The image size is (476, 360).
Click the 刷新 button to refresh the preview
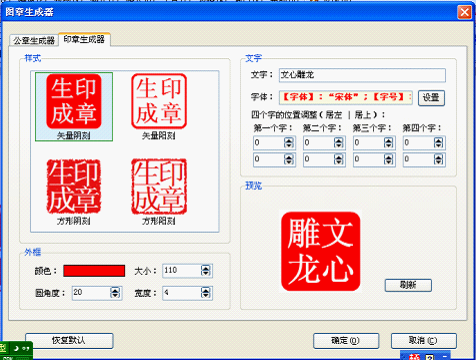point(408,285)
